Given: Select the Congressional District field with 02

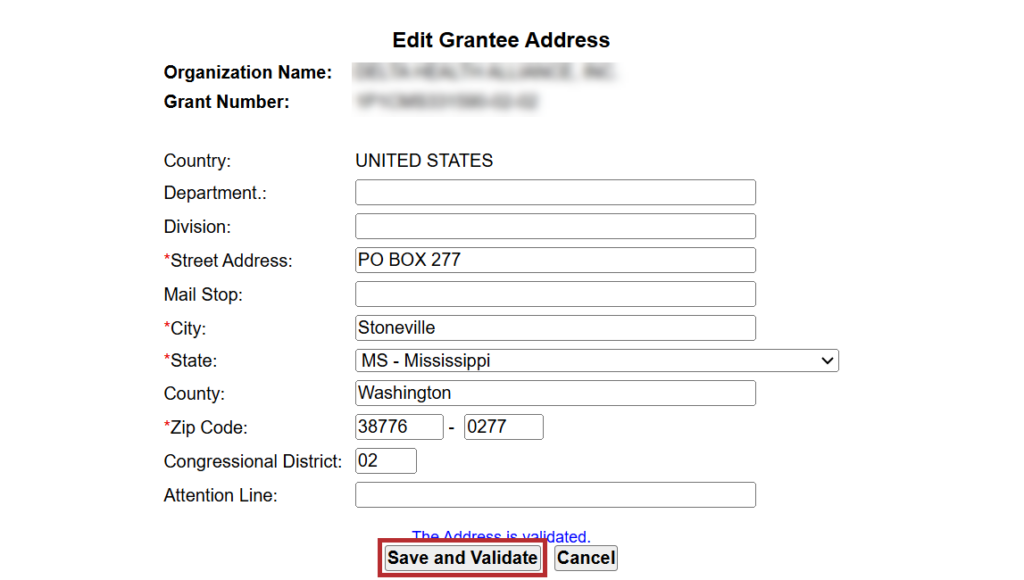Looking at the screenshot, I should [385, 461].
